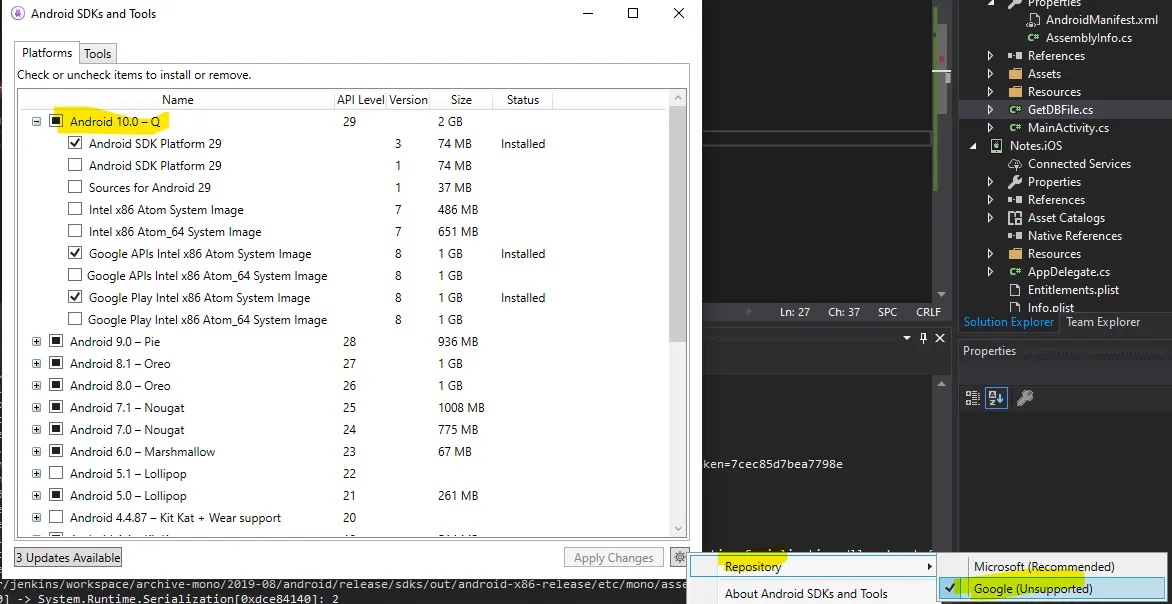Click the pin icon on the output panel
Viewport: 1172px width, 604px height.
pyautogui.click(x=923, y=338)
